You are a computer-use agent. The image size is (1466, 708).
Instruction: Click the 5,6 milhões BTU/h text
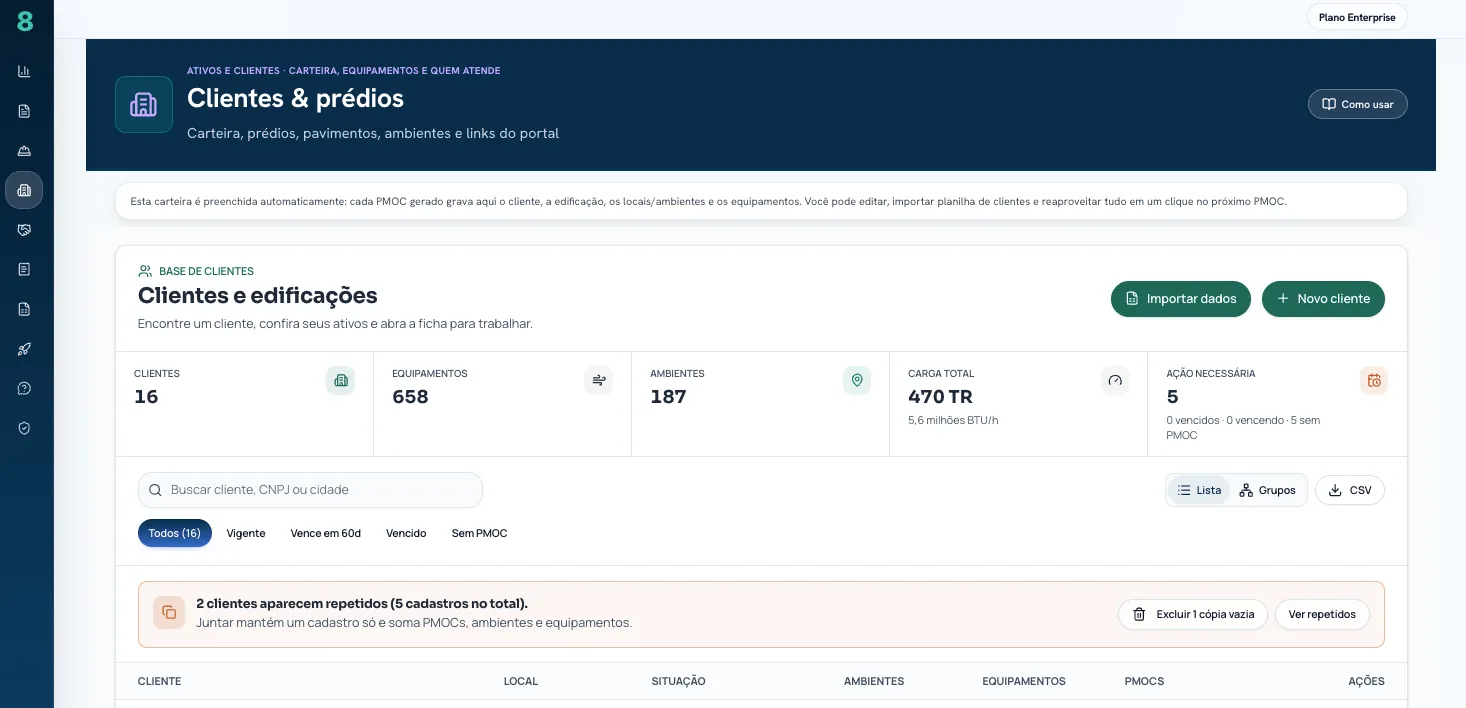click(953, 420)
